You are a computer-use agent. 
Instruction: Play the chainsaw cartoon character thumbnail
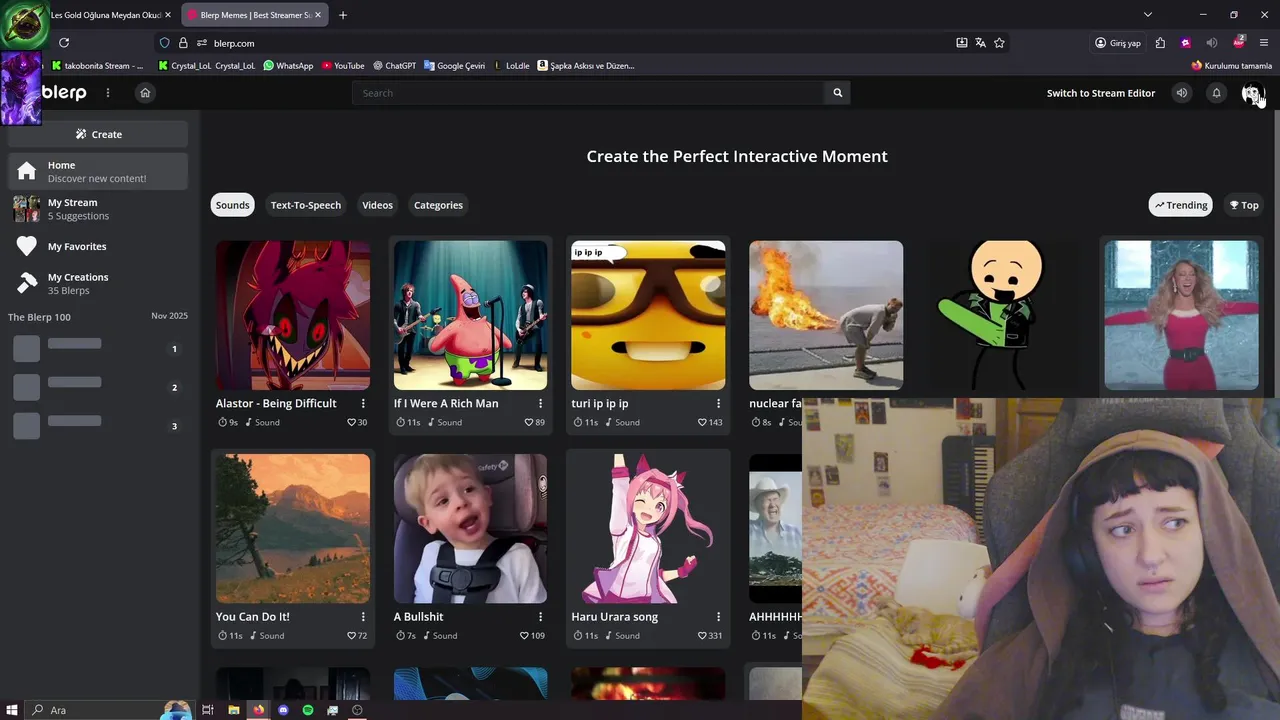[x=1003, y=315]
